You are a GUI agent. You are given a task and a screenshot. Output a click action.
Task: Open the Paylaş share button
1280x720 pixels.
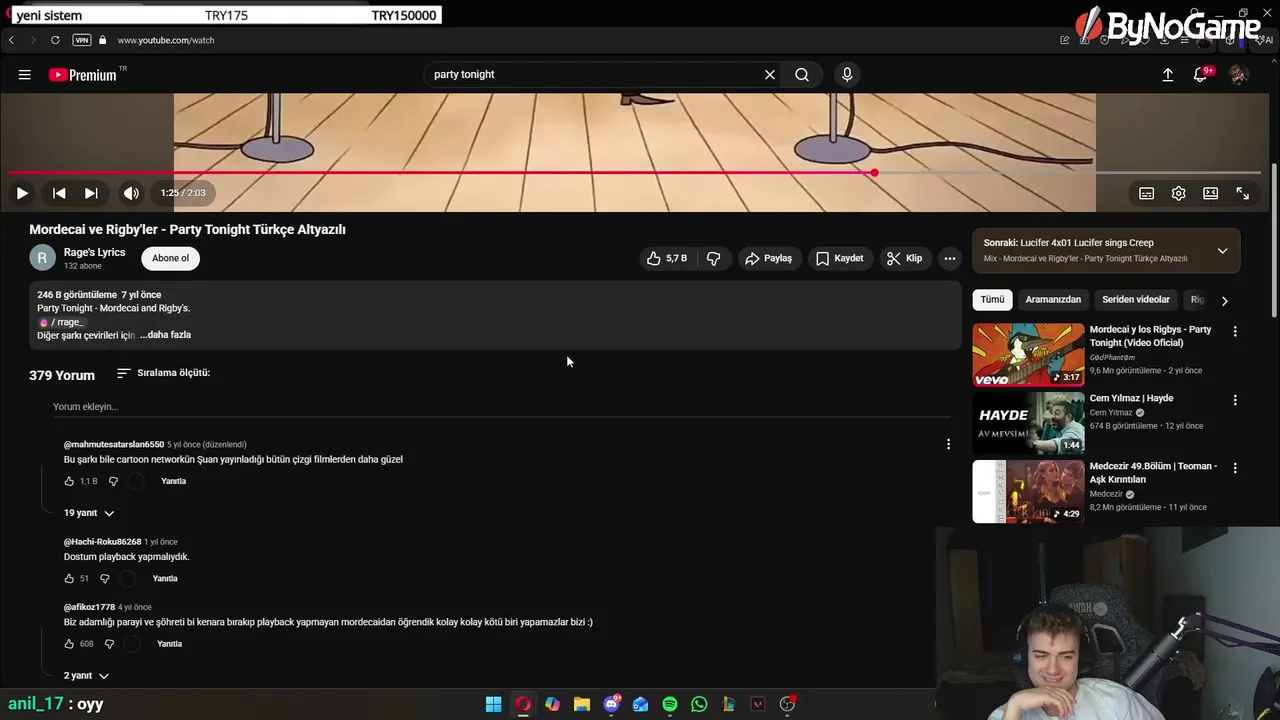pyautogui.click(x=768, y=258)
